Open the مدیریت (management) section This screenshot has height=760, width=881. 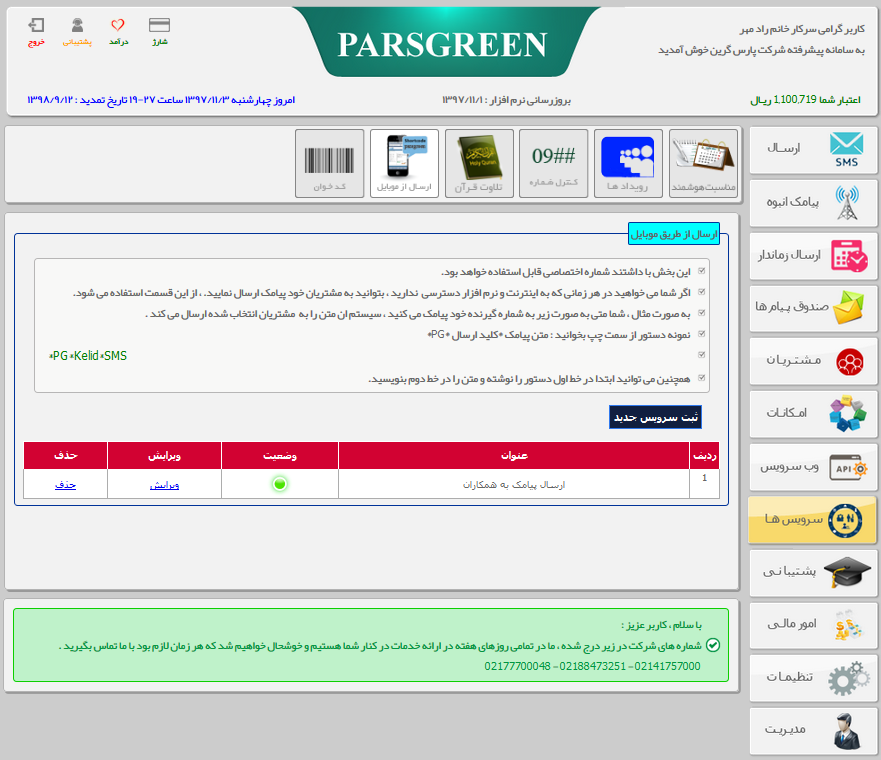[812, 731]
